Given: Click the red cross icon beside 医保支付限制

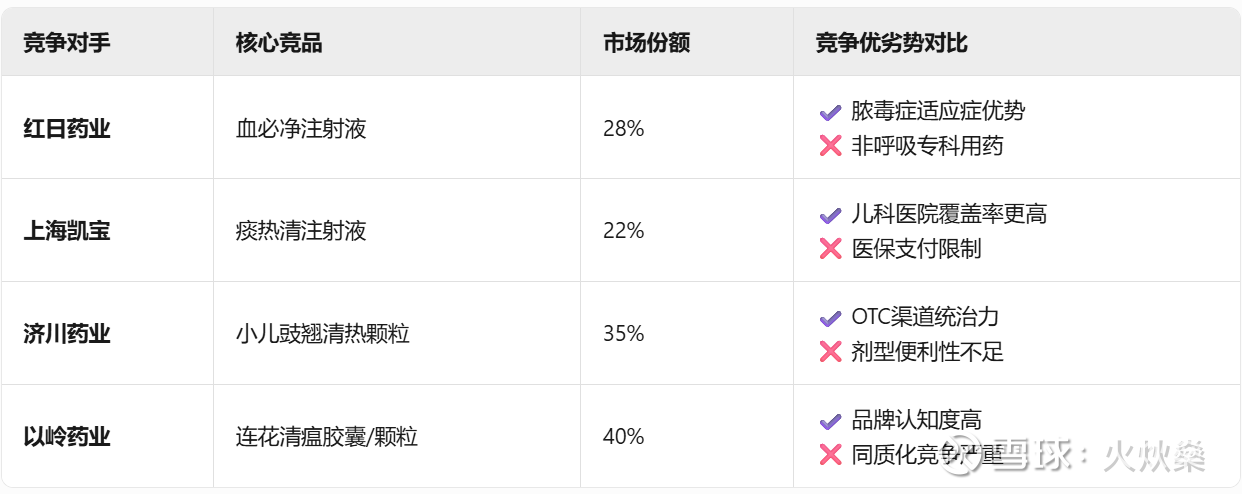Looking at the screenshot, I should point(830,249).
